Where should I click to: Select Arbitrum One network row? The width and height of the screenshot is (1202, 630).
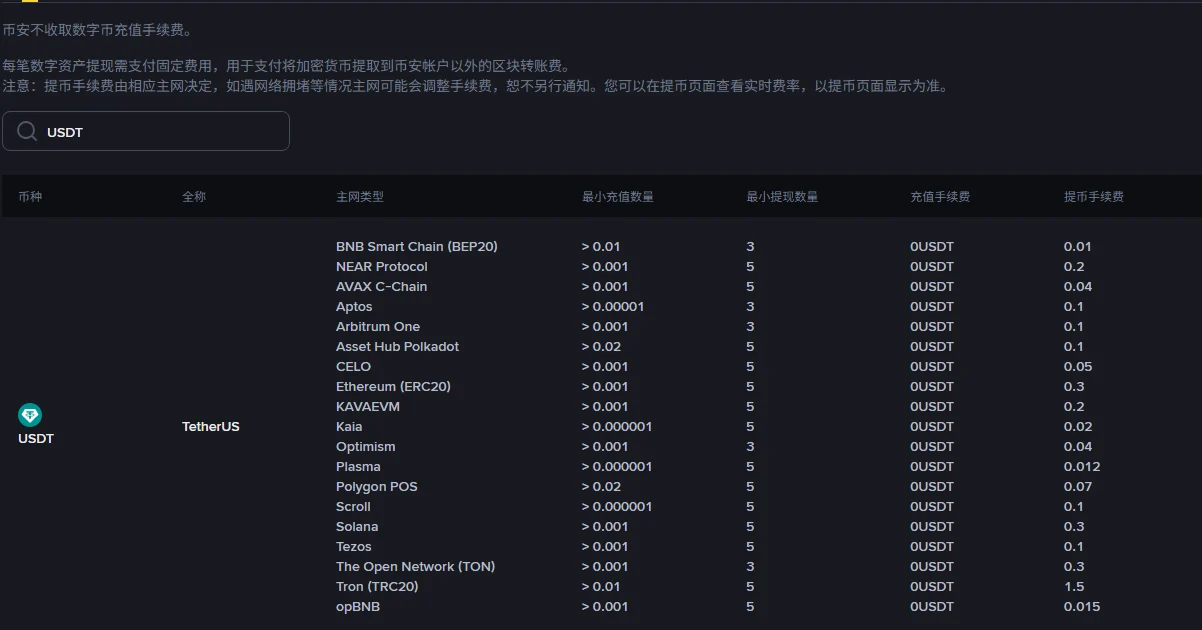(378, 327)
